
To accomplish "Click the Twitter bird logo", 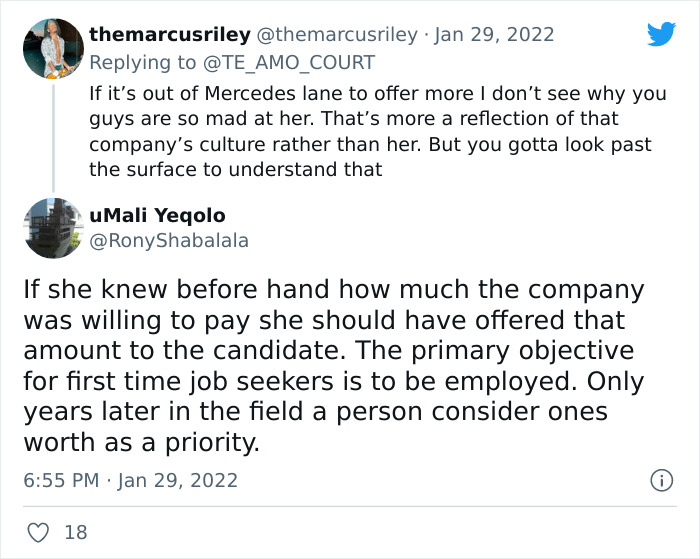I will click(x=661, y=34).
